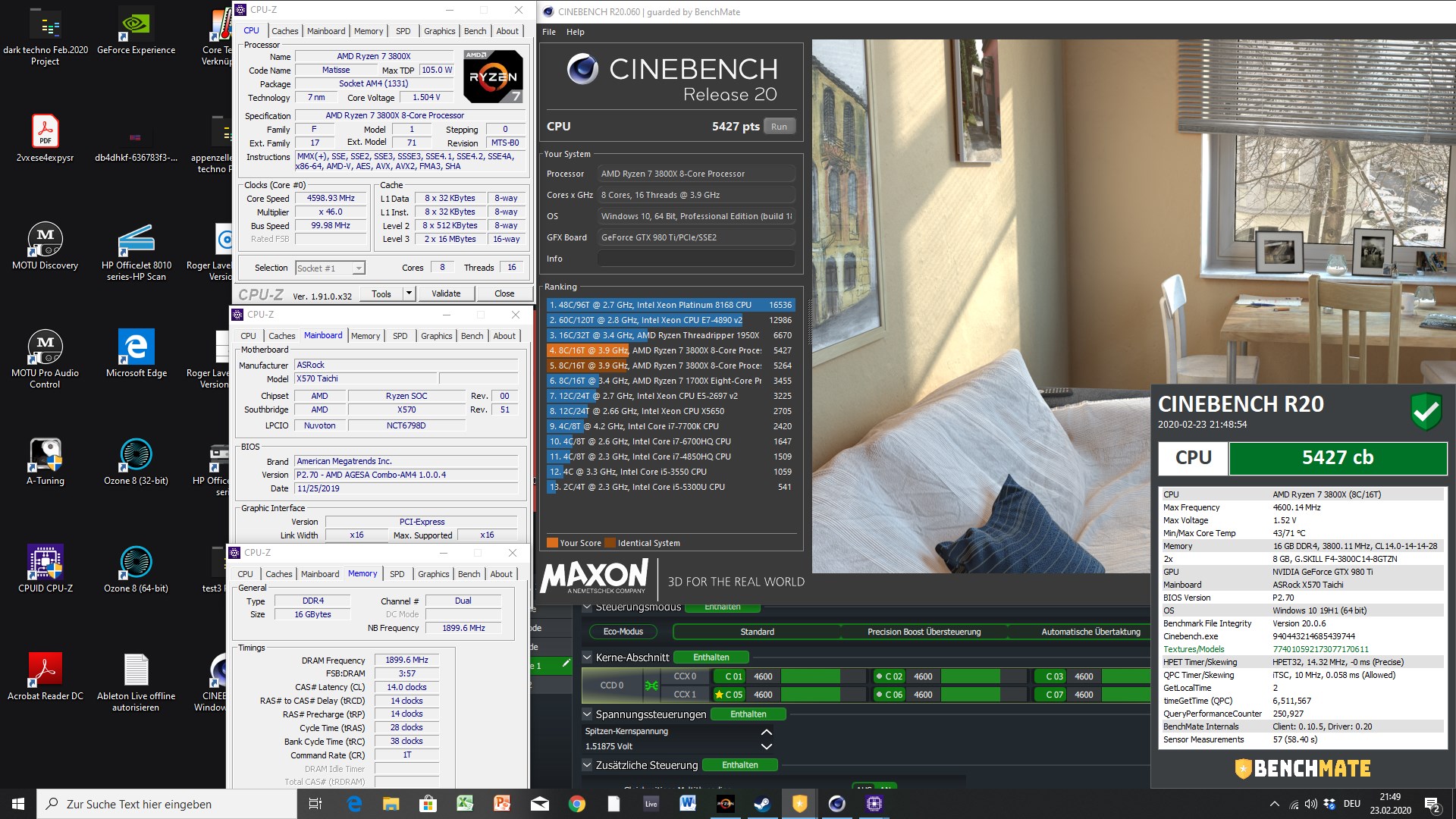Viewport: 1456px width, 819px height.
Task: Open the GeForce Experience desktop icon
Action: pyautogui.click(x=136, y=31)
